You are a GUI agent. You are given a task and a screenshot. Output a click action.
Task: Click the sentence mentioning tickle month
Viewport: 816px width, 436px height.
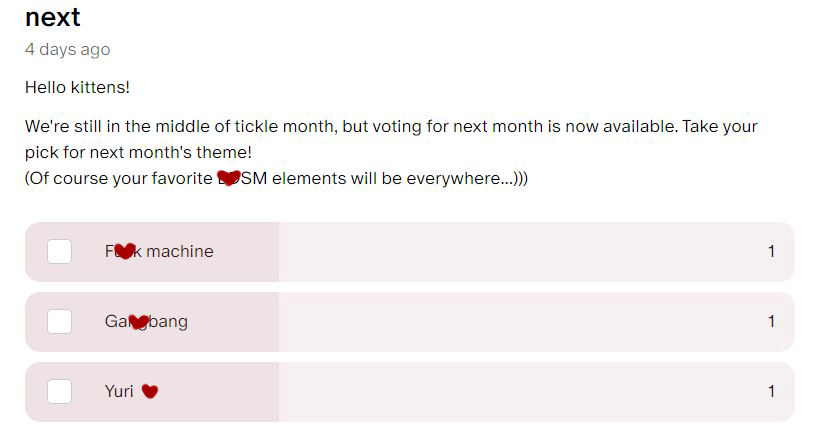pos(391,139)
